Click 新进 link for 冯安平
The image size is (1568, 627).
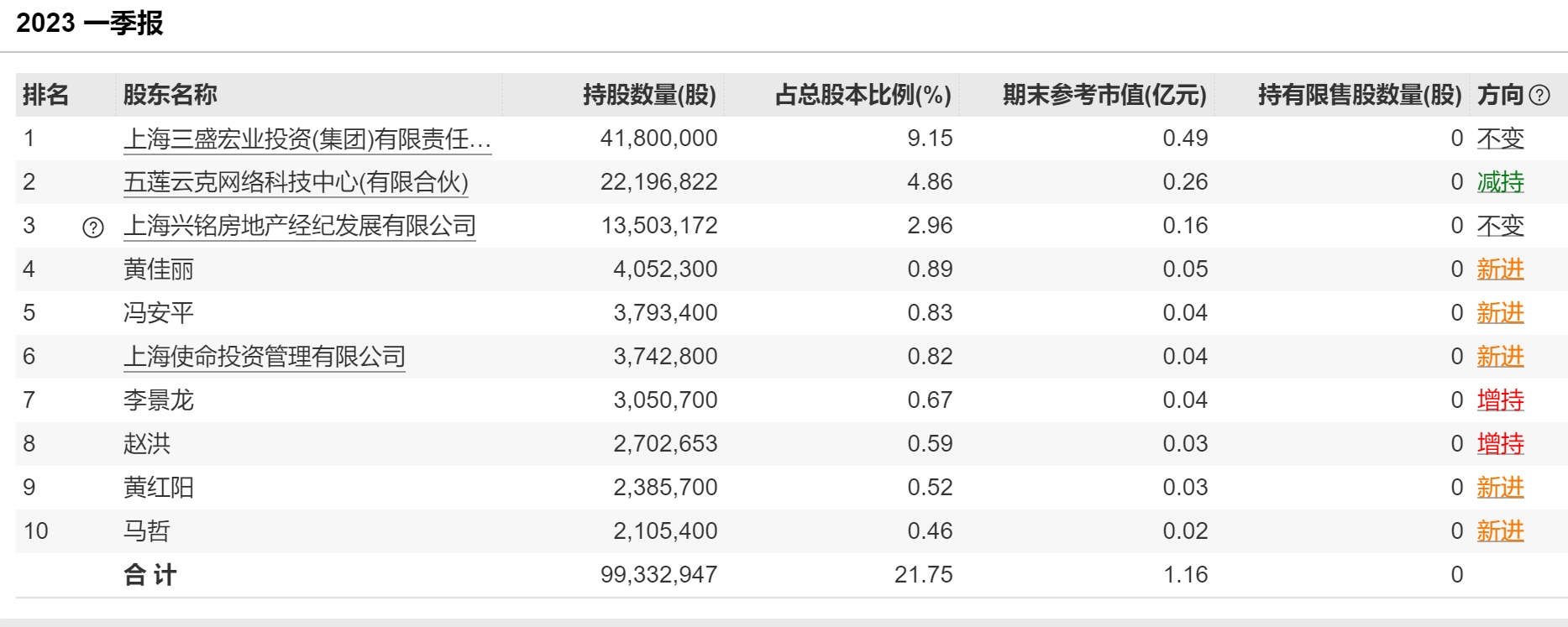point(1500,313)
